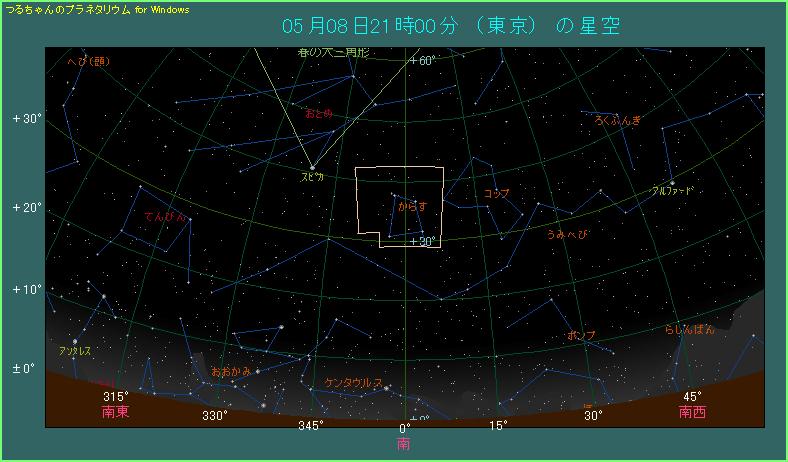Click the Spica star marker
The height and width of the screenshot is (462, 788).
312,166
